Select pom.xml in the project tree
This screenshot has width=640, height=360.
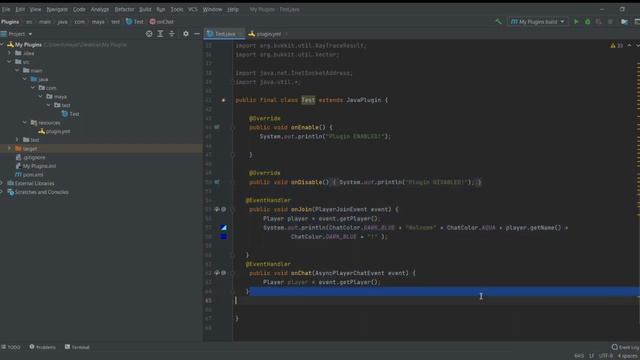click(29, 175)
